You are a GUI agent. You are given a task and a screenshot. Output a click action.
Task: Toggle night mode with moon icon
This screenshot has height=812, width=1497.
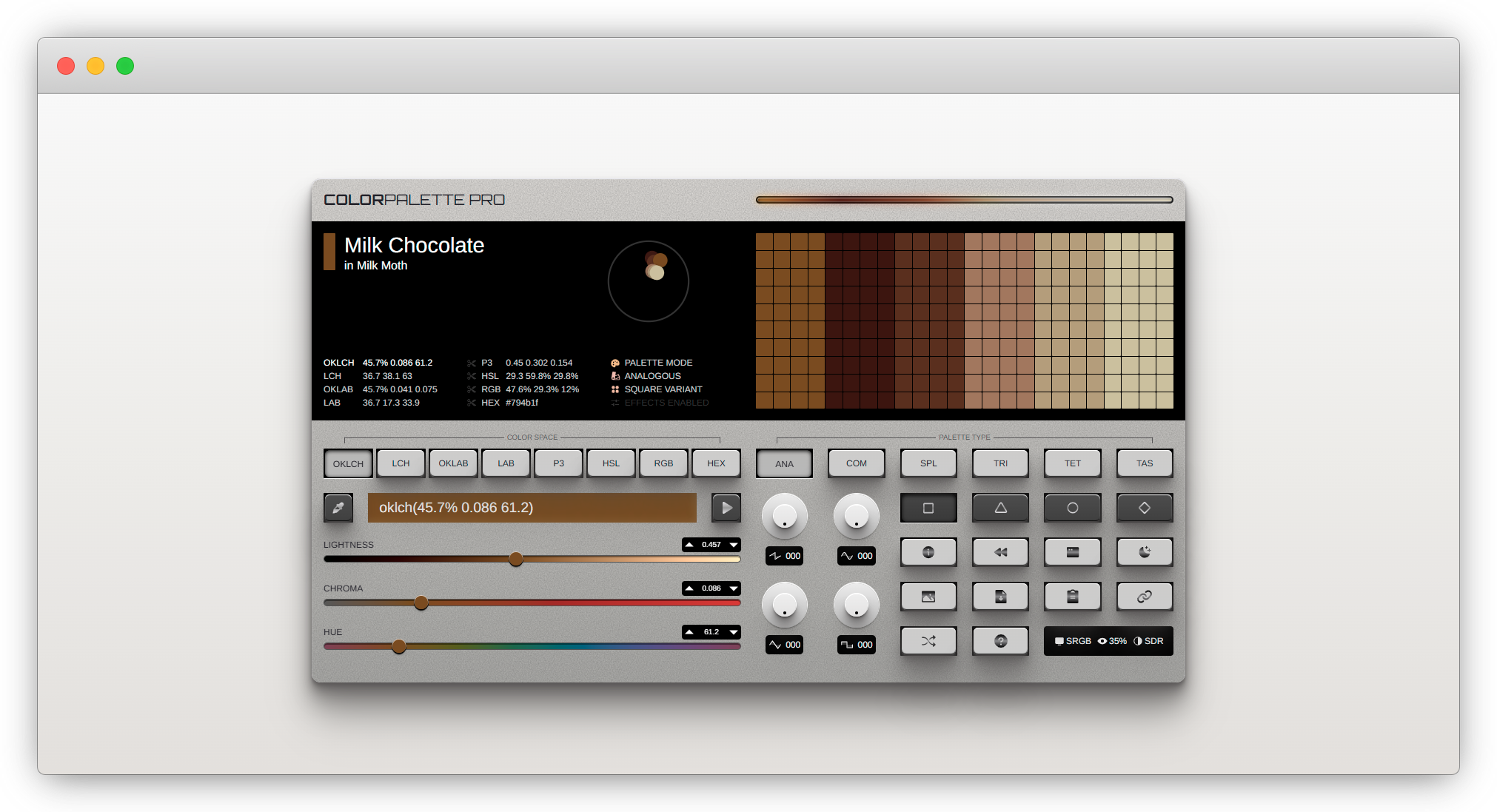coord(1144,552)
